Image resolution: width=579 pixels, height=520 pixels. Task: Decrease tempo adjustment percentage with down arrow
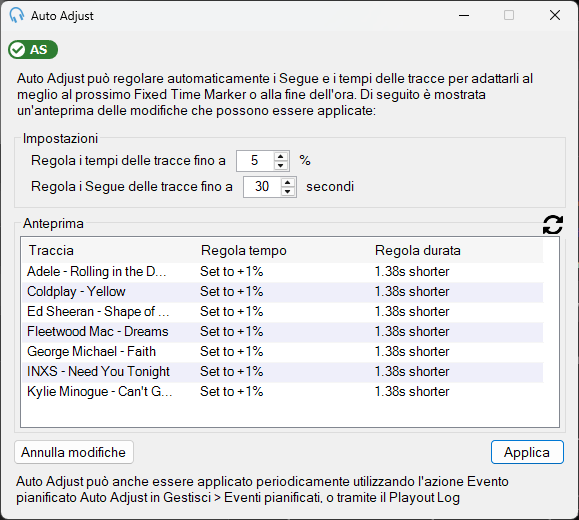pos(281,165)
